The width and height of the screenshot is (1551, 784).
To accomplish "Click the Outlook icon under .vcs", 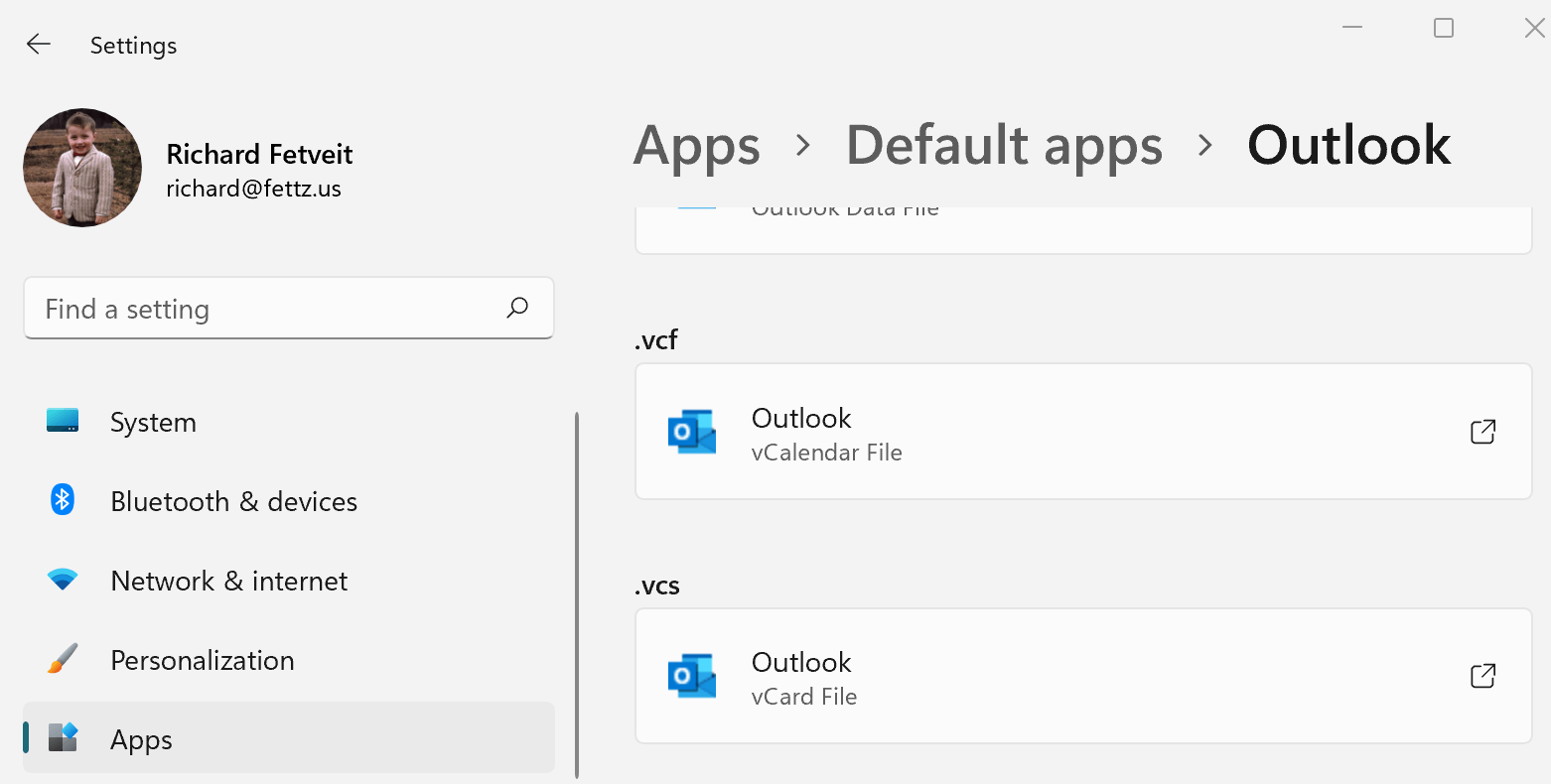I will [692, 676].
